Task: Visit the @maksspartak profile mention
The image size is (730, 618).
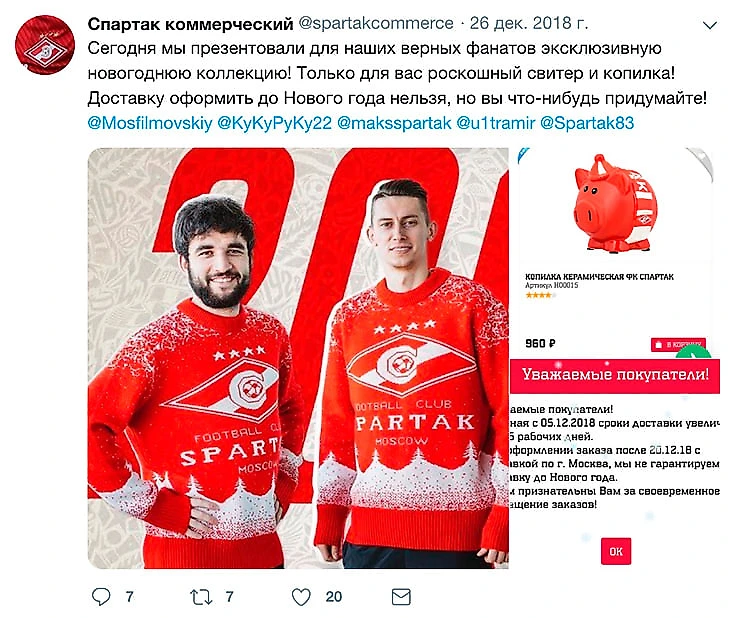Action: (394, 123)
